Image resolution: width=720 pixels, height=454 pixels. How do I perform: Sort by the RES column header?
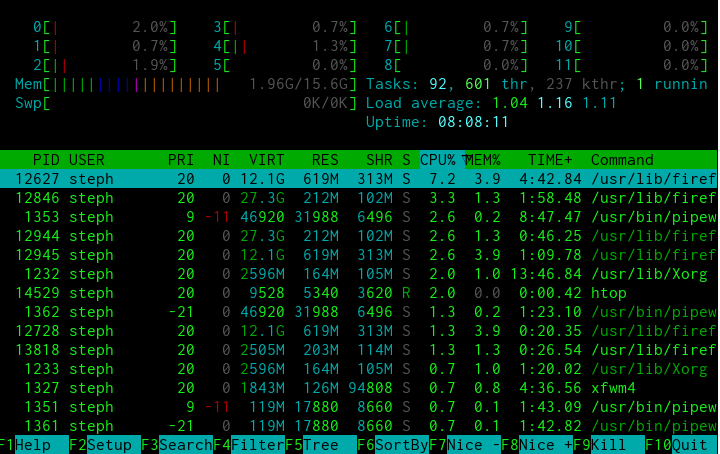click(325, 160)
